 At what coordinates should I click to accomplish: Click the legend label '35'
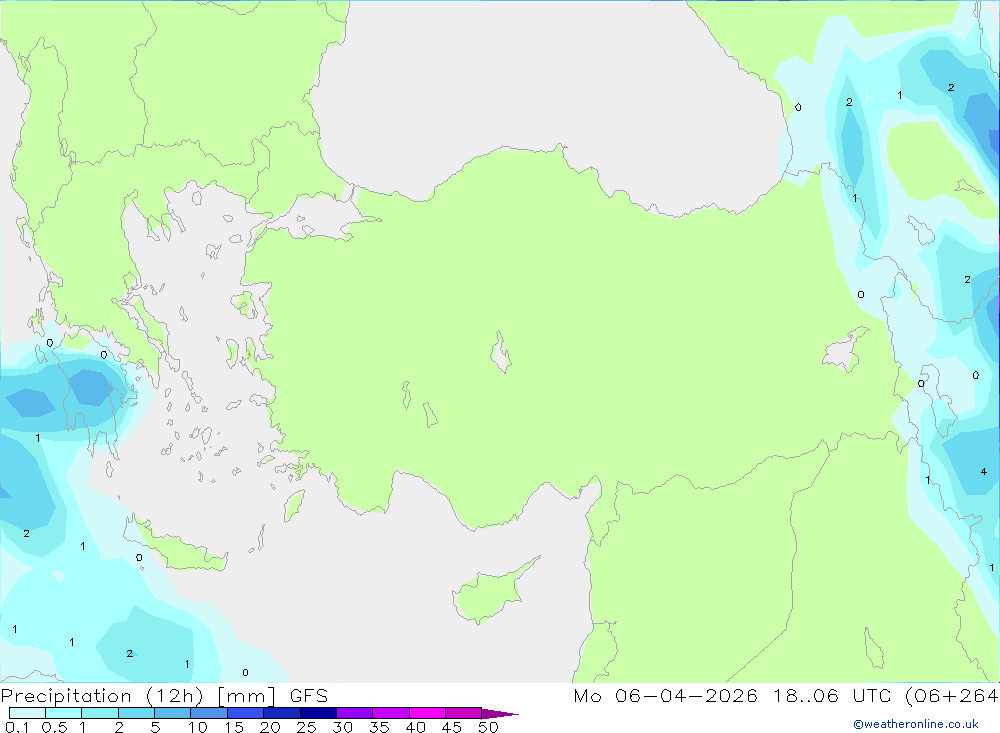pyautogui.click(x=379, y=727)
